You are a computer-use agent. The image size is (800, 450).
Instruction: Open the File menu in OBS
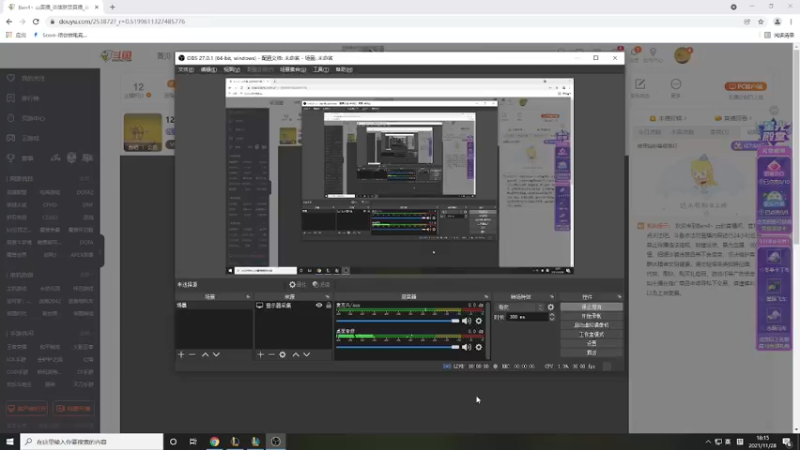tap(185, 70)
